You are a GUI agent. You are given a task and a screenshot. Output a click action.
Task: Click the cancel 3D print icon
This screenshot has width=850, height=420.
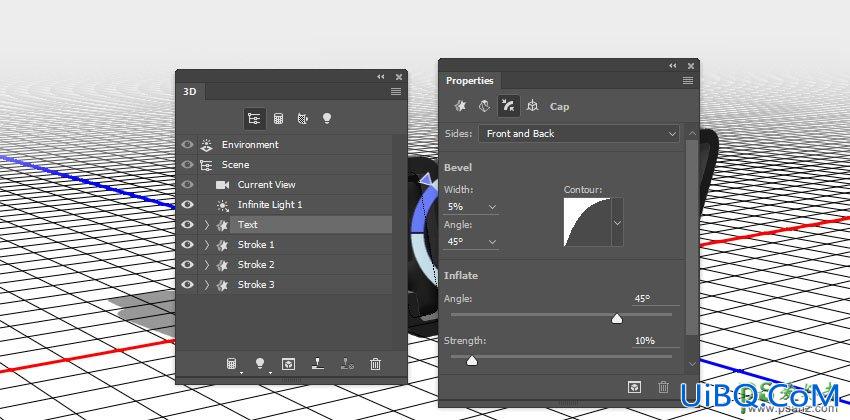(x=347, y=364)
